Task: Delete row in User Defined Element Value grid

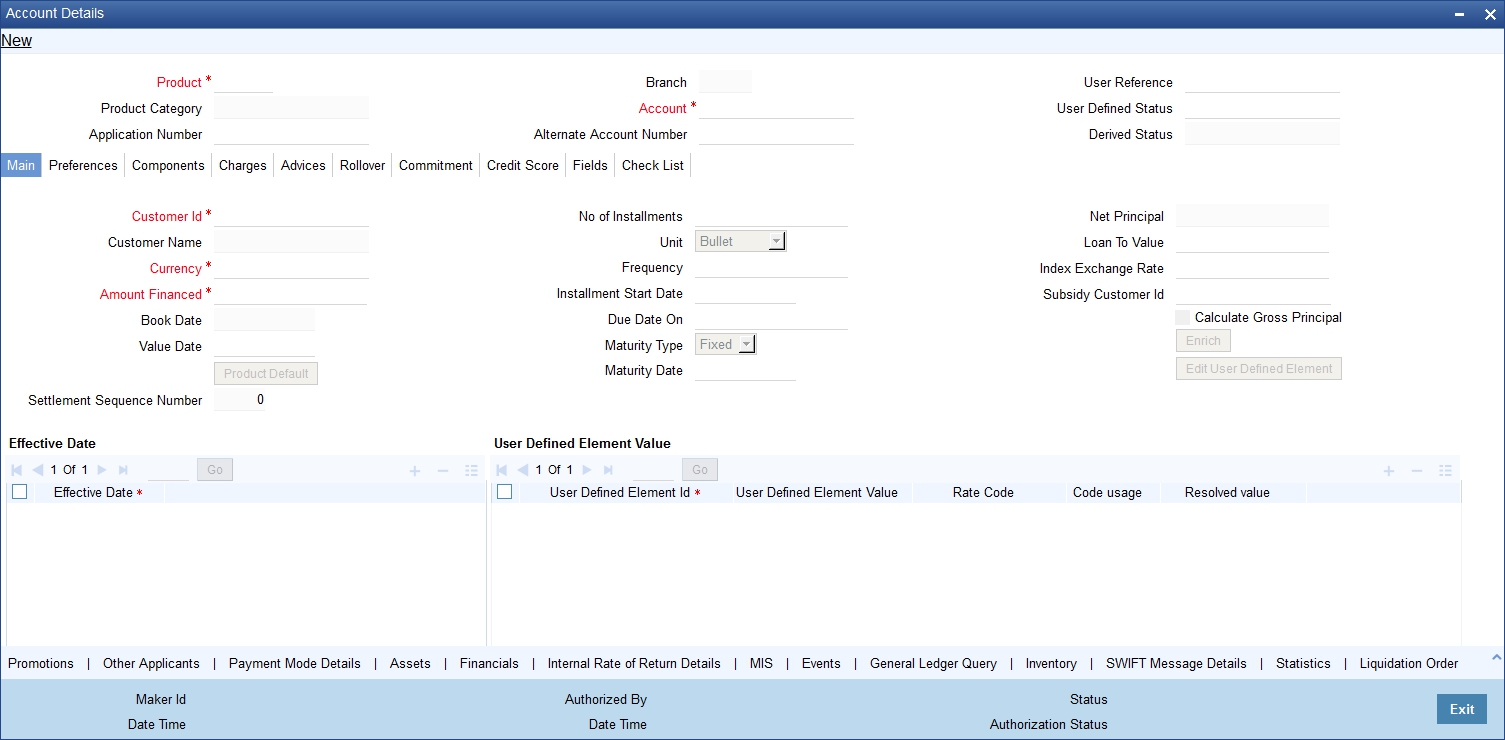Action: pos(1417,470)
